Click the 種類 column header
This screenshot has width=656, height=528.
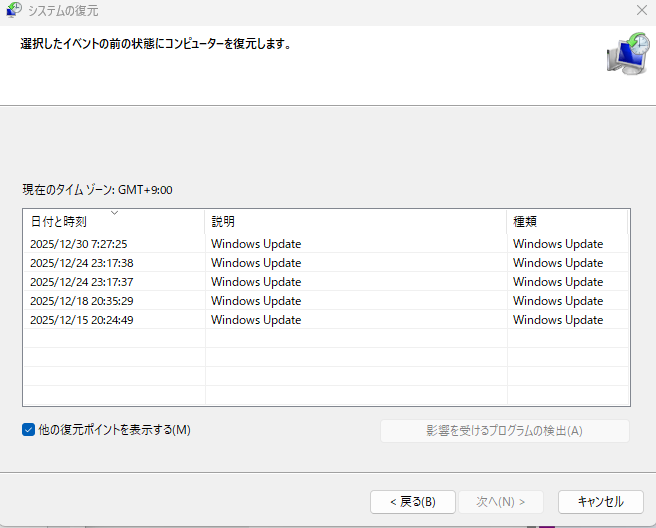click(x=567, y=221)
